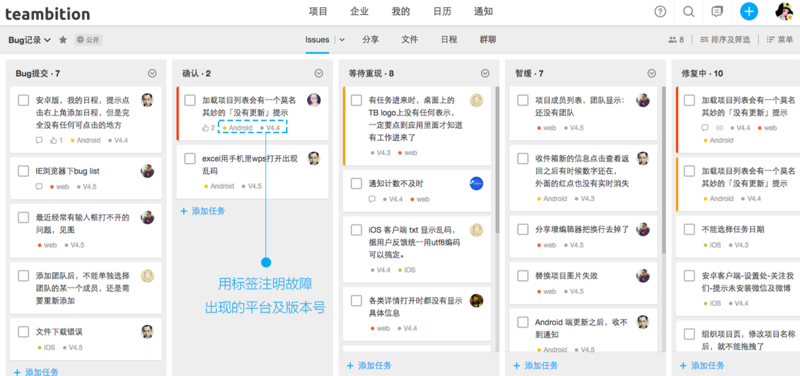Check off the iOS 客户端 txt task

click(356, 230)
